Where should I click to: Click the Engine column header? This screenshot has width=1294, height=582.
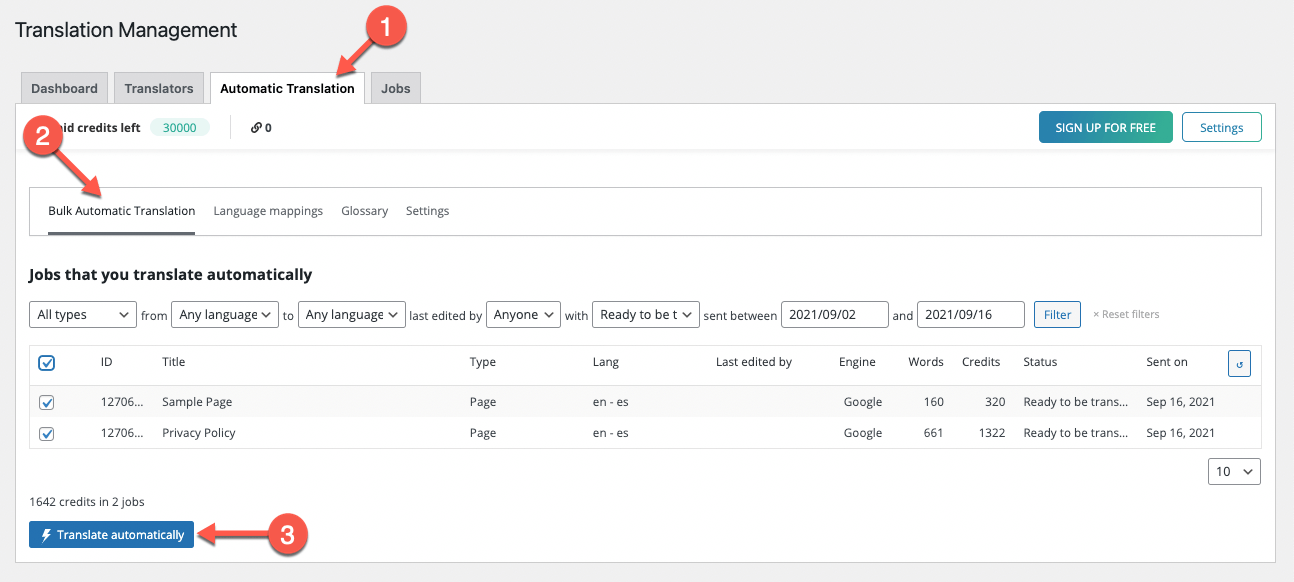tap(857, 362)
